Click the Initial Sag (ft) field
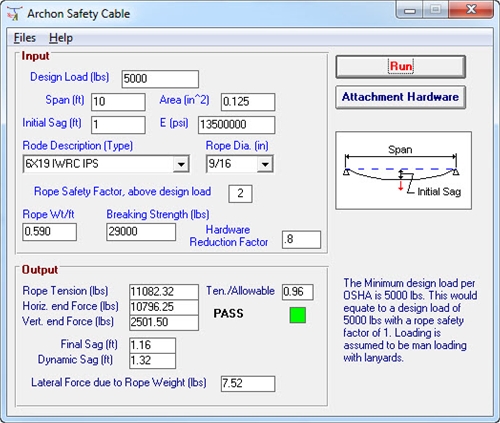The width and height of the screenshot is (500, 423). click(118, 125)
